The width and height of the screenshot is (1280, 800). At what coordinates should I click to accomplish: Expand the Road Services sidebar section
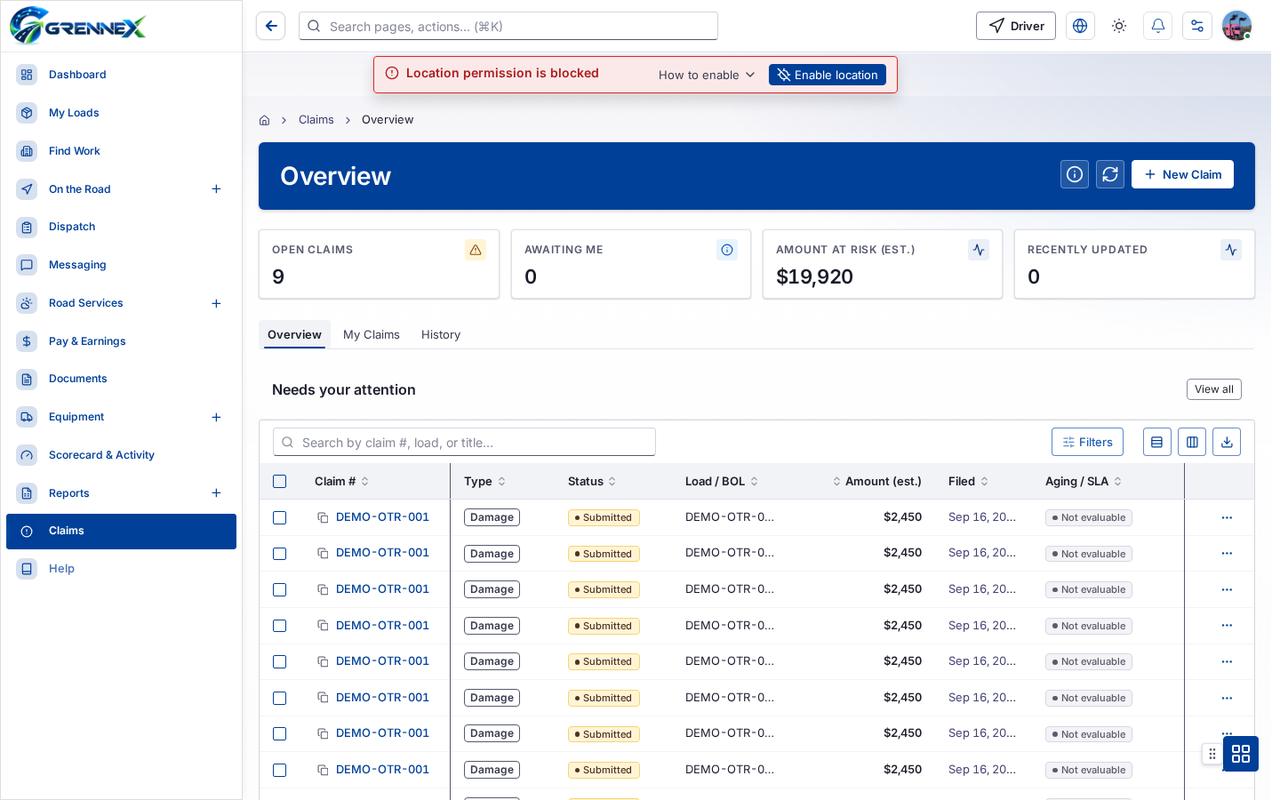(x=216, y=303)
